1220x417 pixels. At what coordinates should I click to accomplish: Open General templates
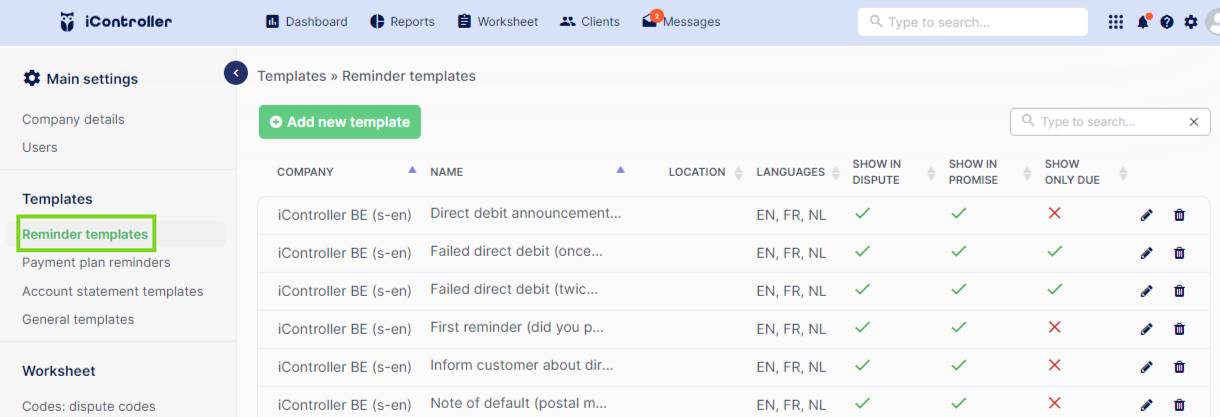click(78, 319)
